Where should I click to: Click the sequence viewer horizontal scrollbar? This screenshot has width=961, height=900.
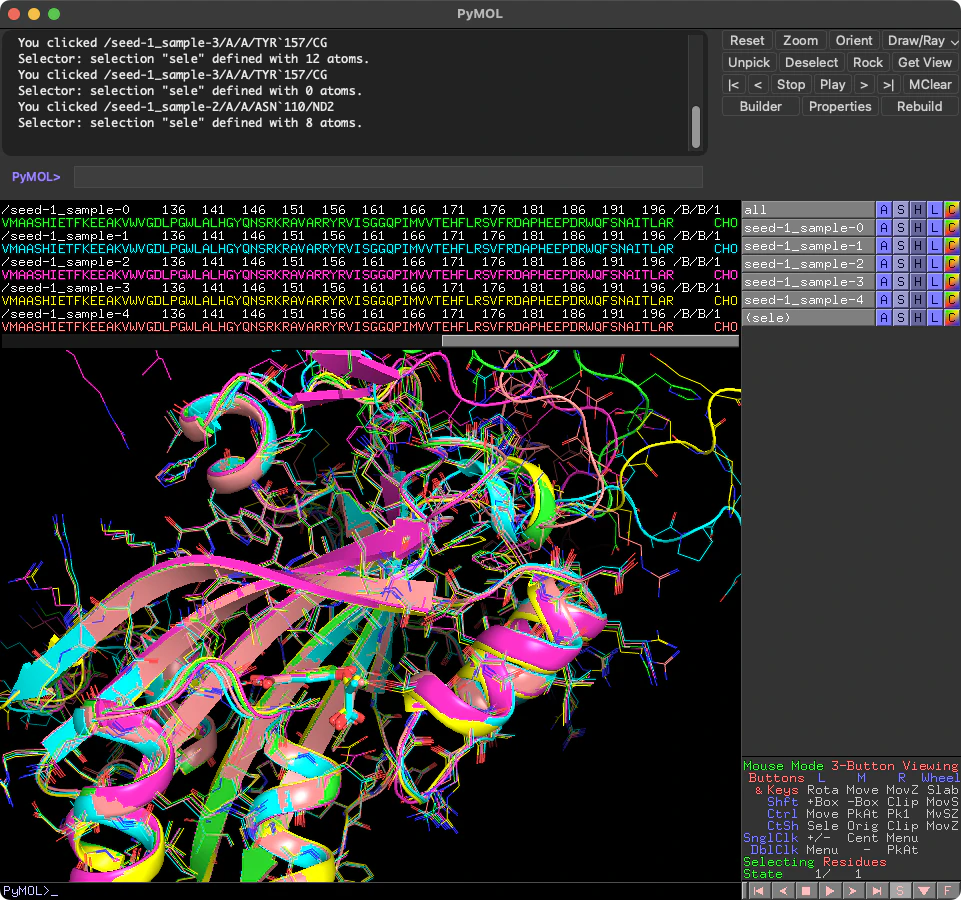pyautogui.click(x=590, y=340)
